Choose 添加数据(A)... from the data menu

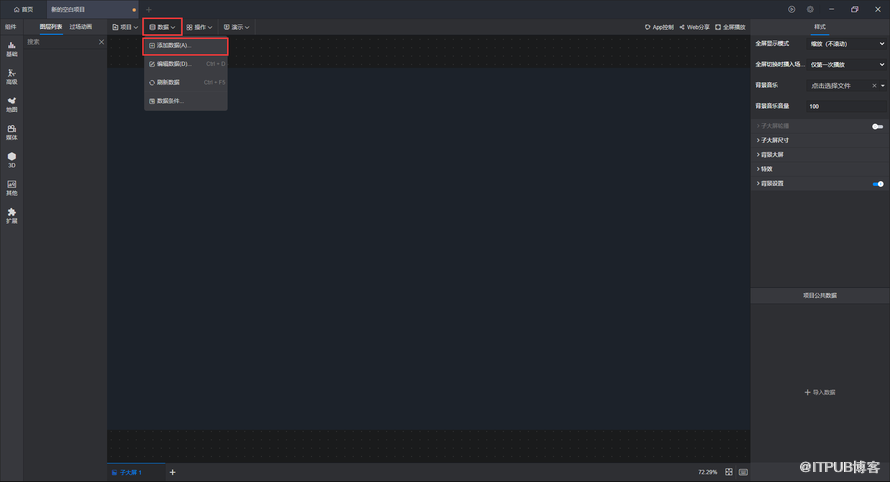(x=186, y=45)
